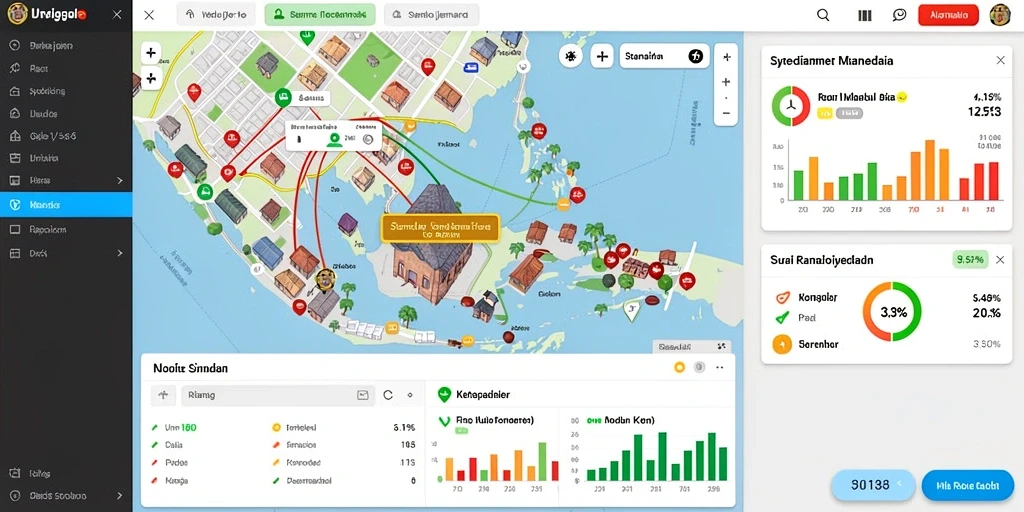Click the refresh icon beside Riamg search field

tap(388, 395)
